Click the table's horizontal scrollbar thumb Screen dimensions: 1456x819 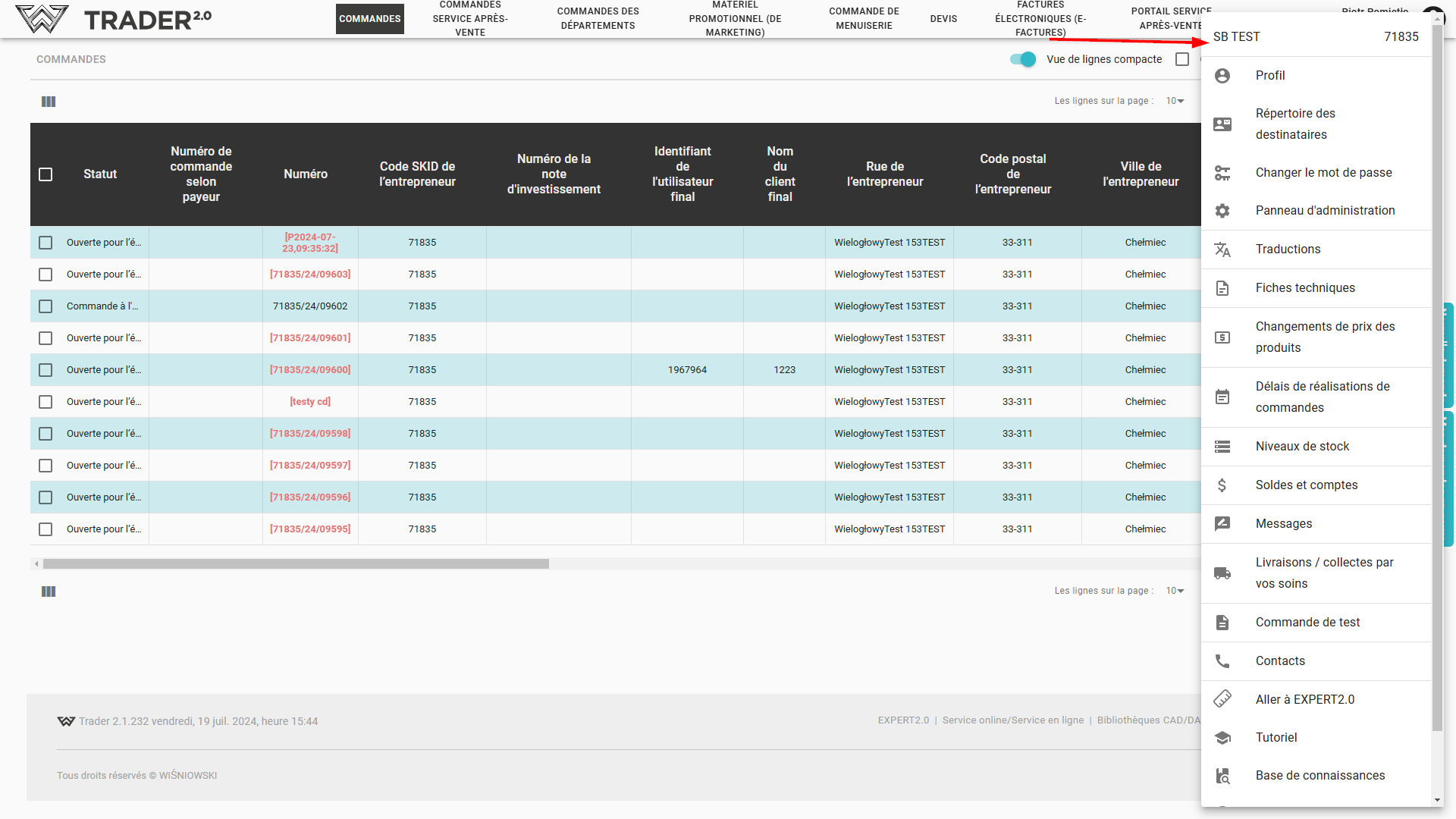pyautogui.click(x=296, y=564)
